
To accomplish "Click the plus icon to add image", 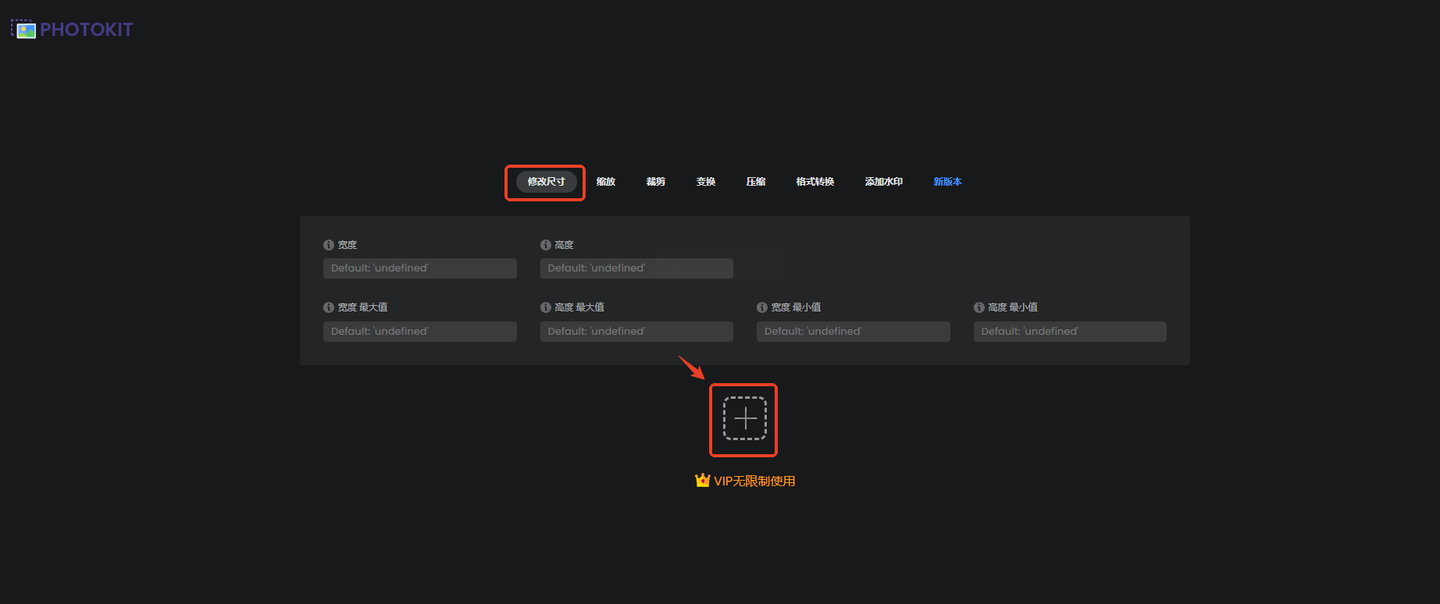I will [x=745, y=418].
